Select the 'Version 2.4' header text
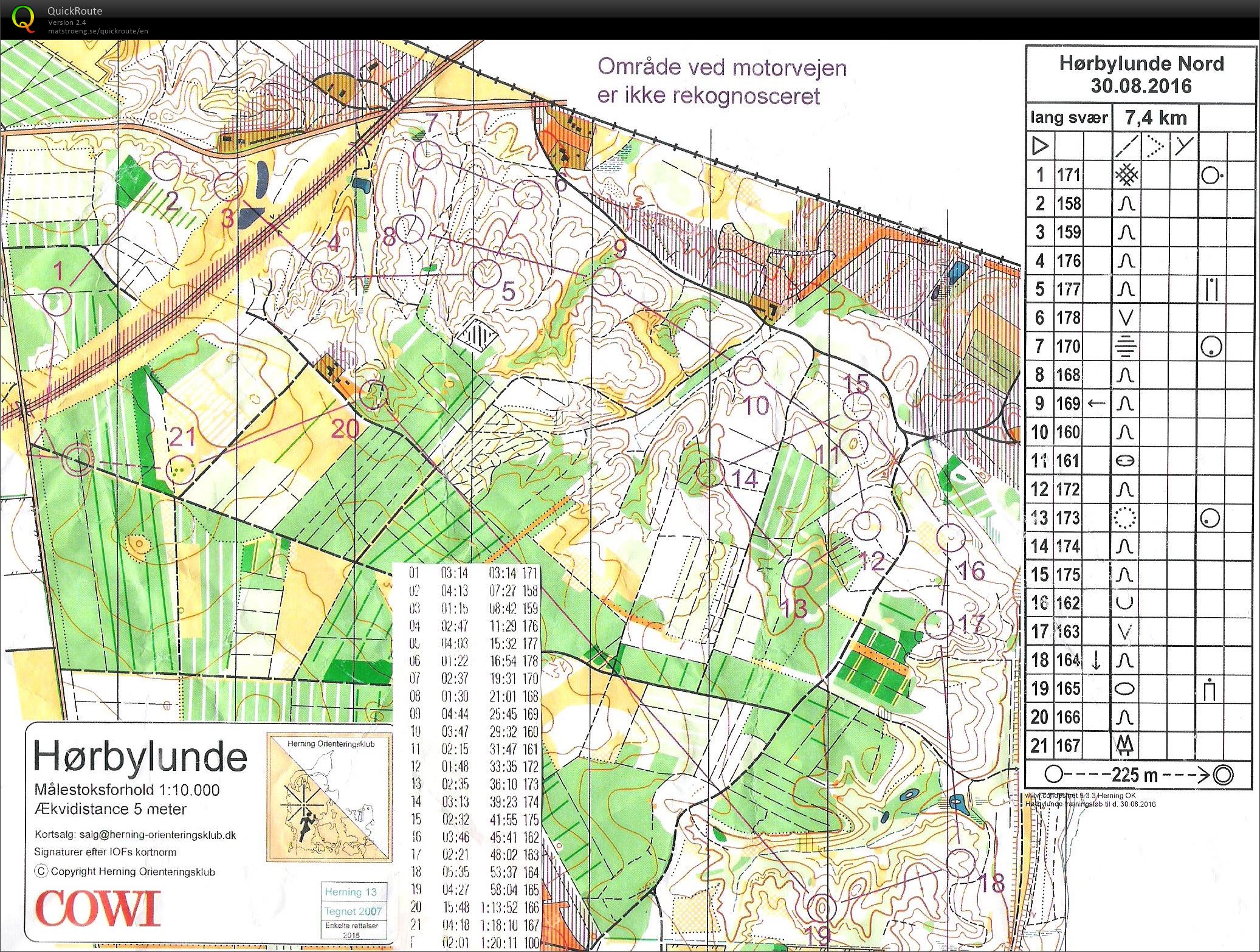The height and width of the screenshot is (952, 1260). coord(67,22)
